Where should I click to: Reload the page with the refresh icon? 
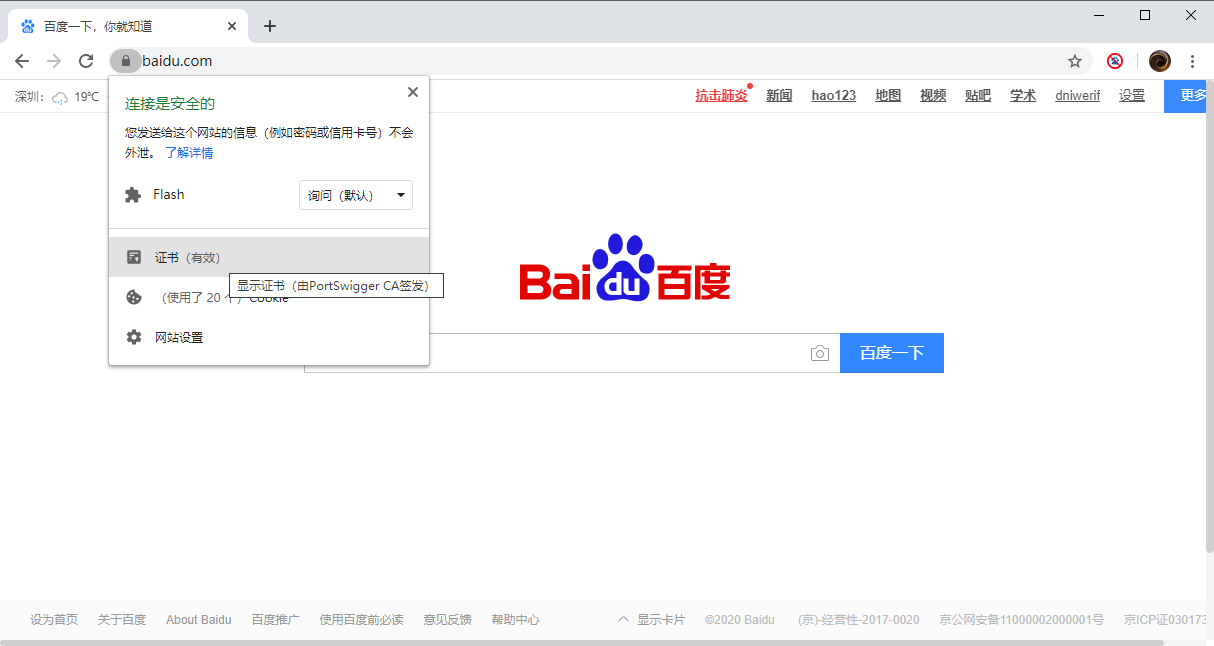(86, 61)
